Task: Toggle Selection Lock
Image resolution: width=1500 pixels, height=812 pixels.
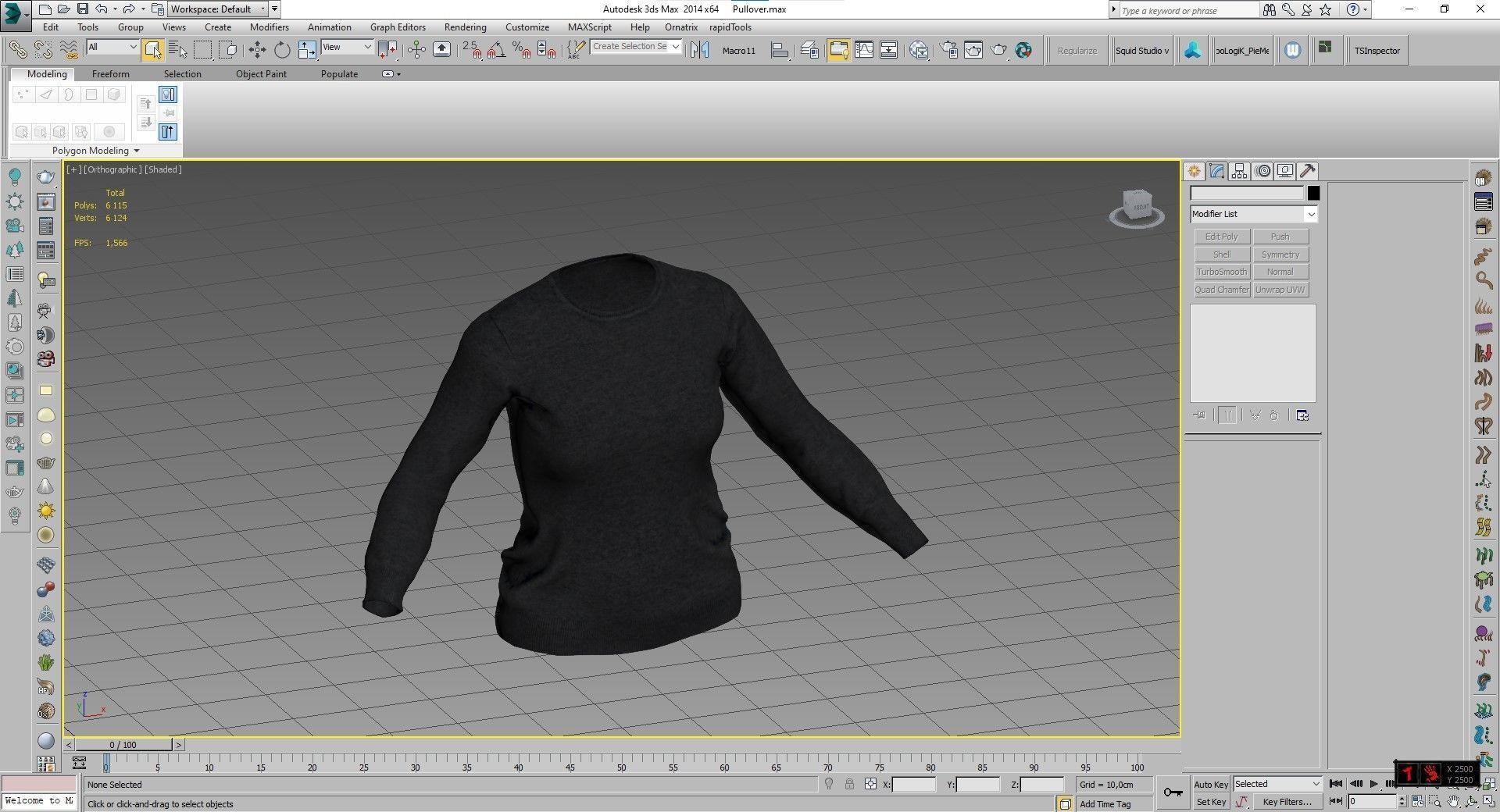Action: 849,784
